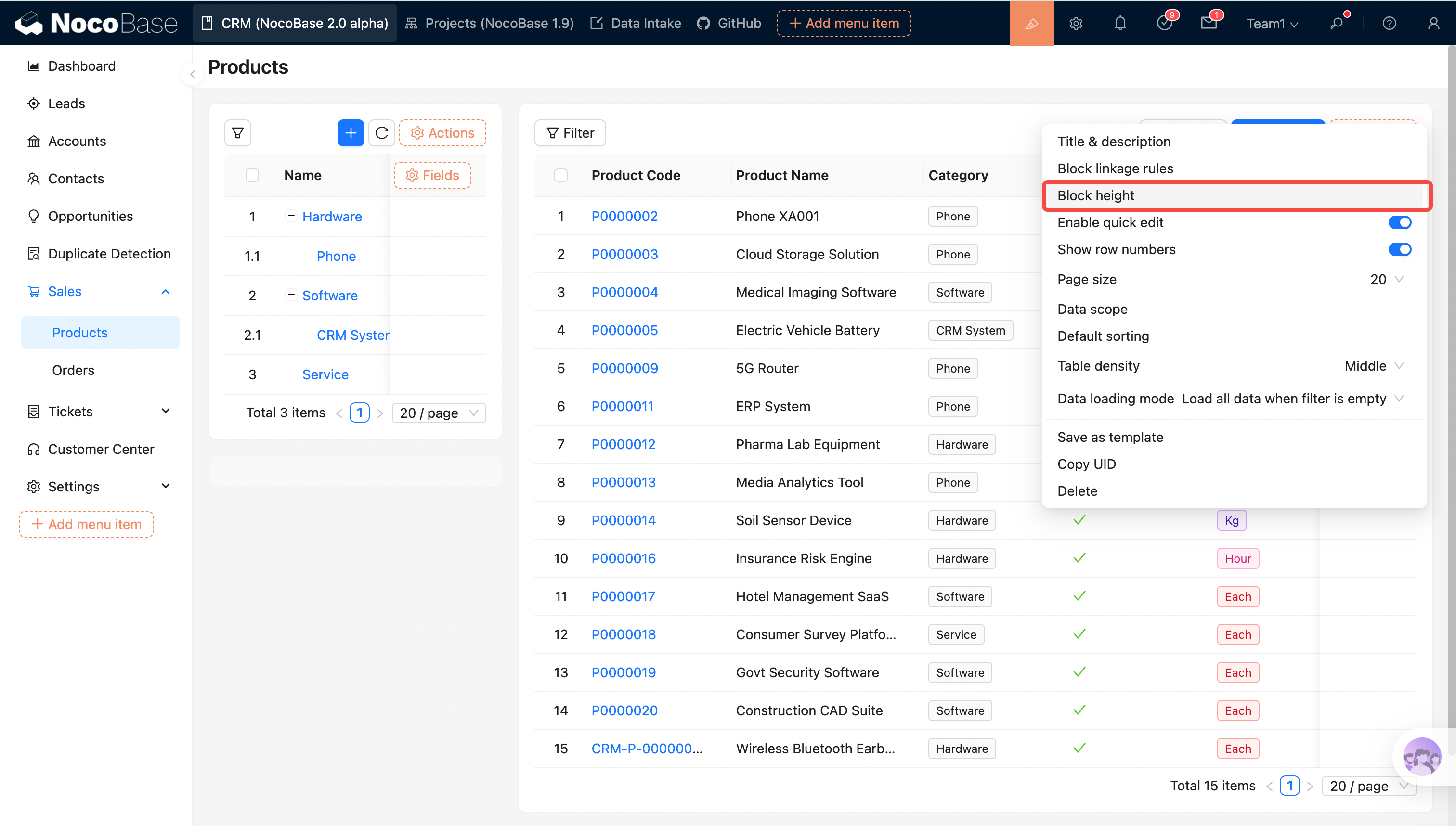Click the refresh icon in categories block

[x=381, y=133]
